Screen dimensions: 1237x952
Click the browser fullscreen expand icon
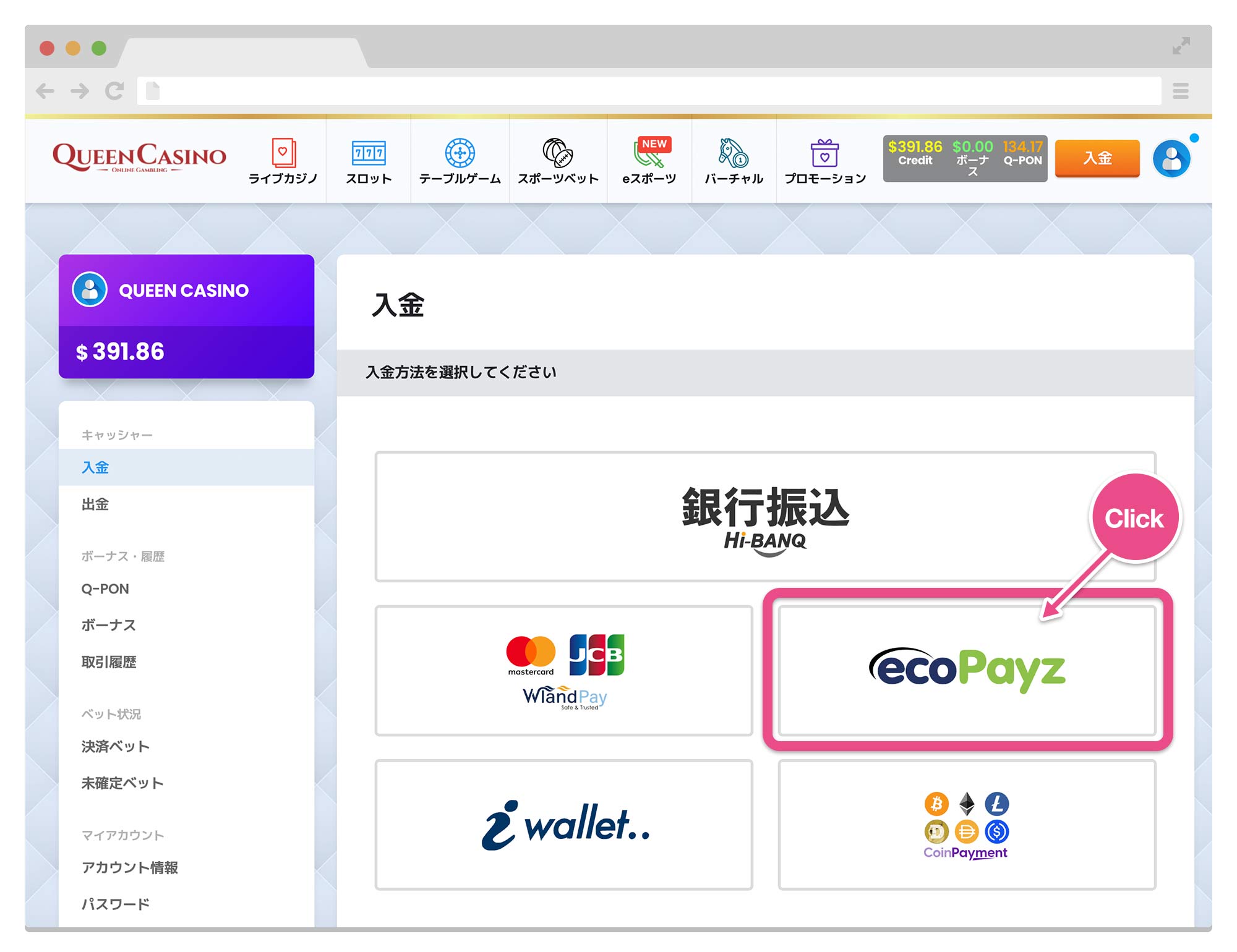point(1181,46)
